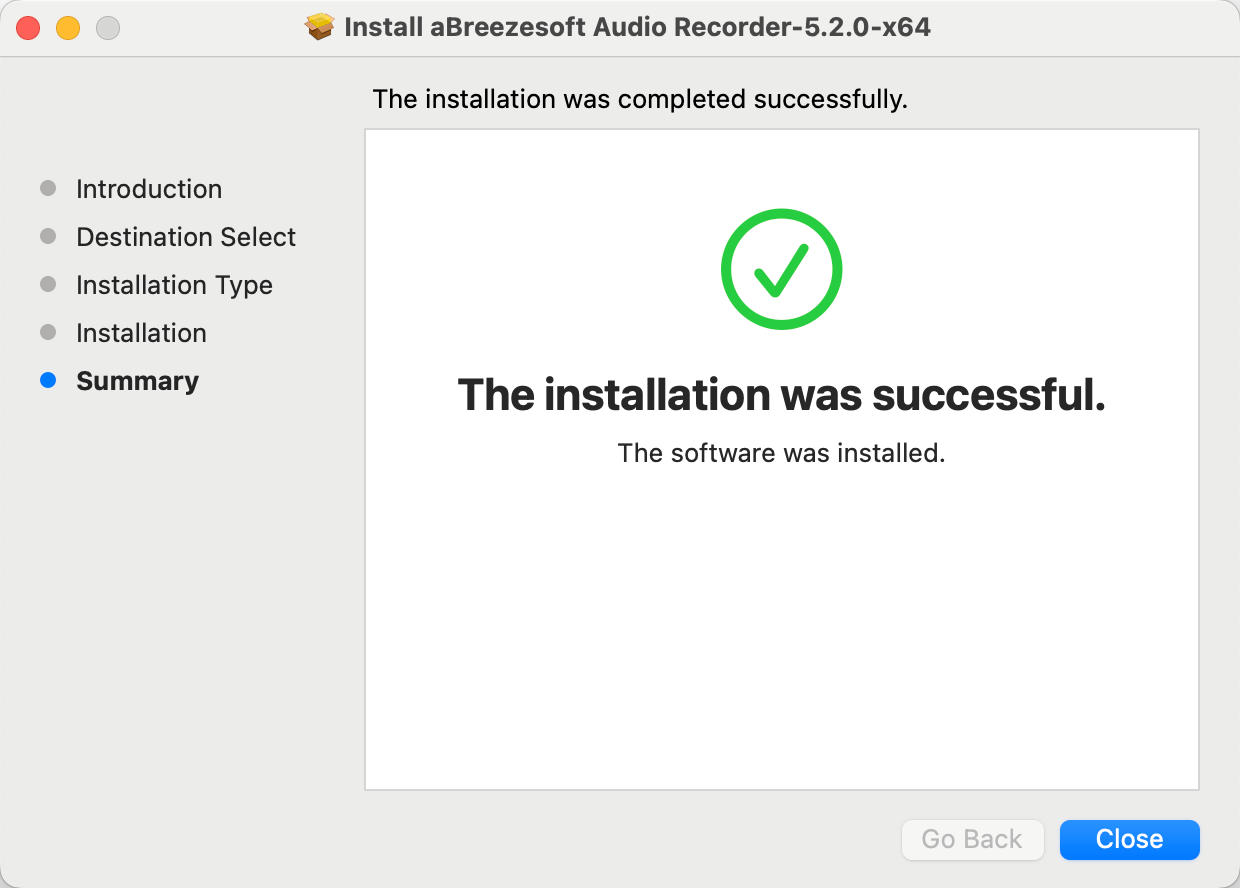
Task: Click the software was installed message
Action: click(x=781, y=452)
